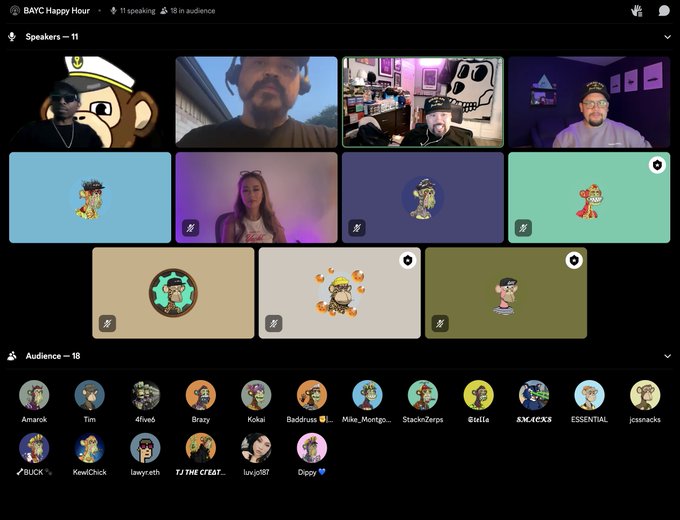Open the chat bubble icon
The image size is (680, 520).
pos(664,10)
